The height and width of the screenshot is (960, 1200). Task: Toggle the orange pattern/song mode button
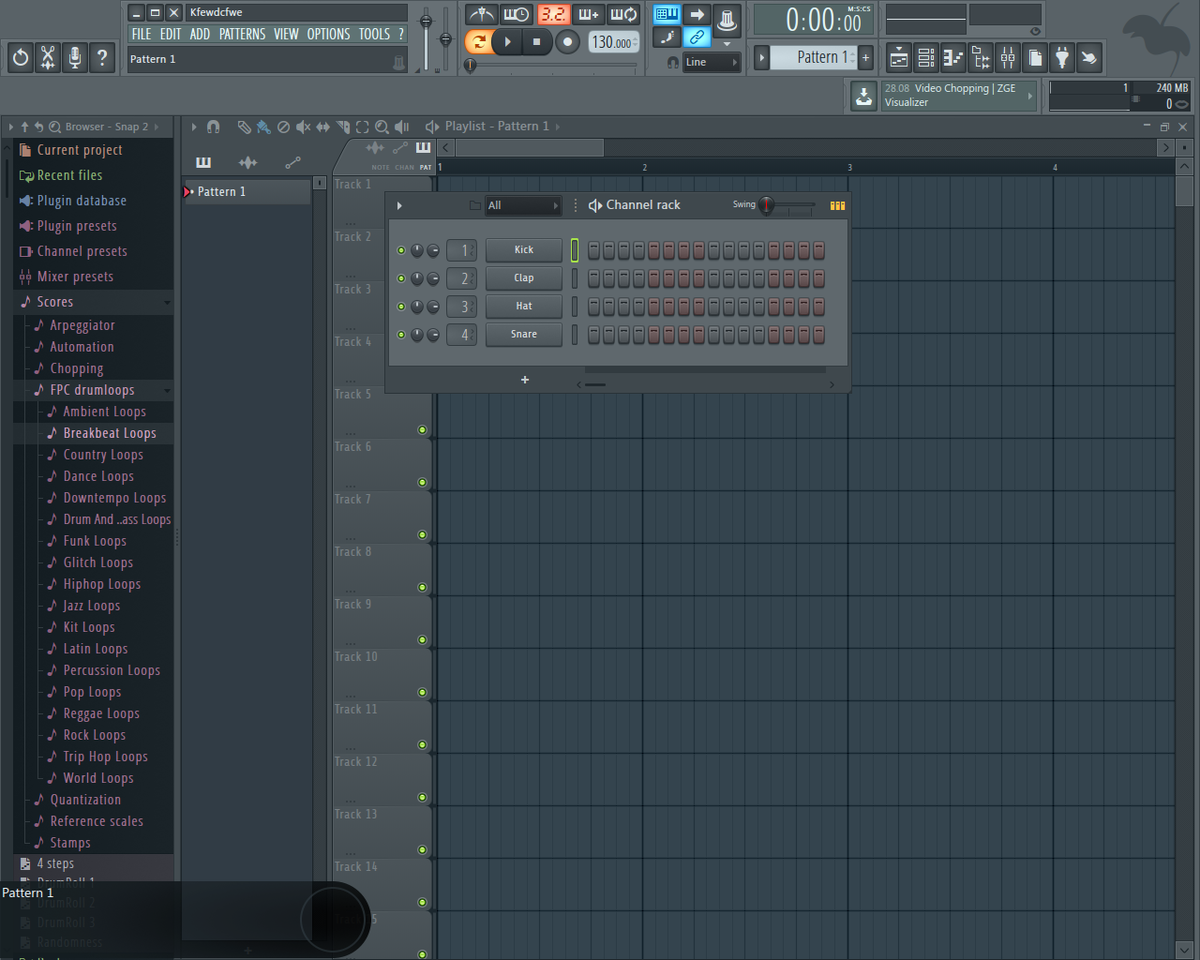(478, 42)
